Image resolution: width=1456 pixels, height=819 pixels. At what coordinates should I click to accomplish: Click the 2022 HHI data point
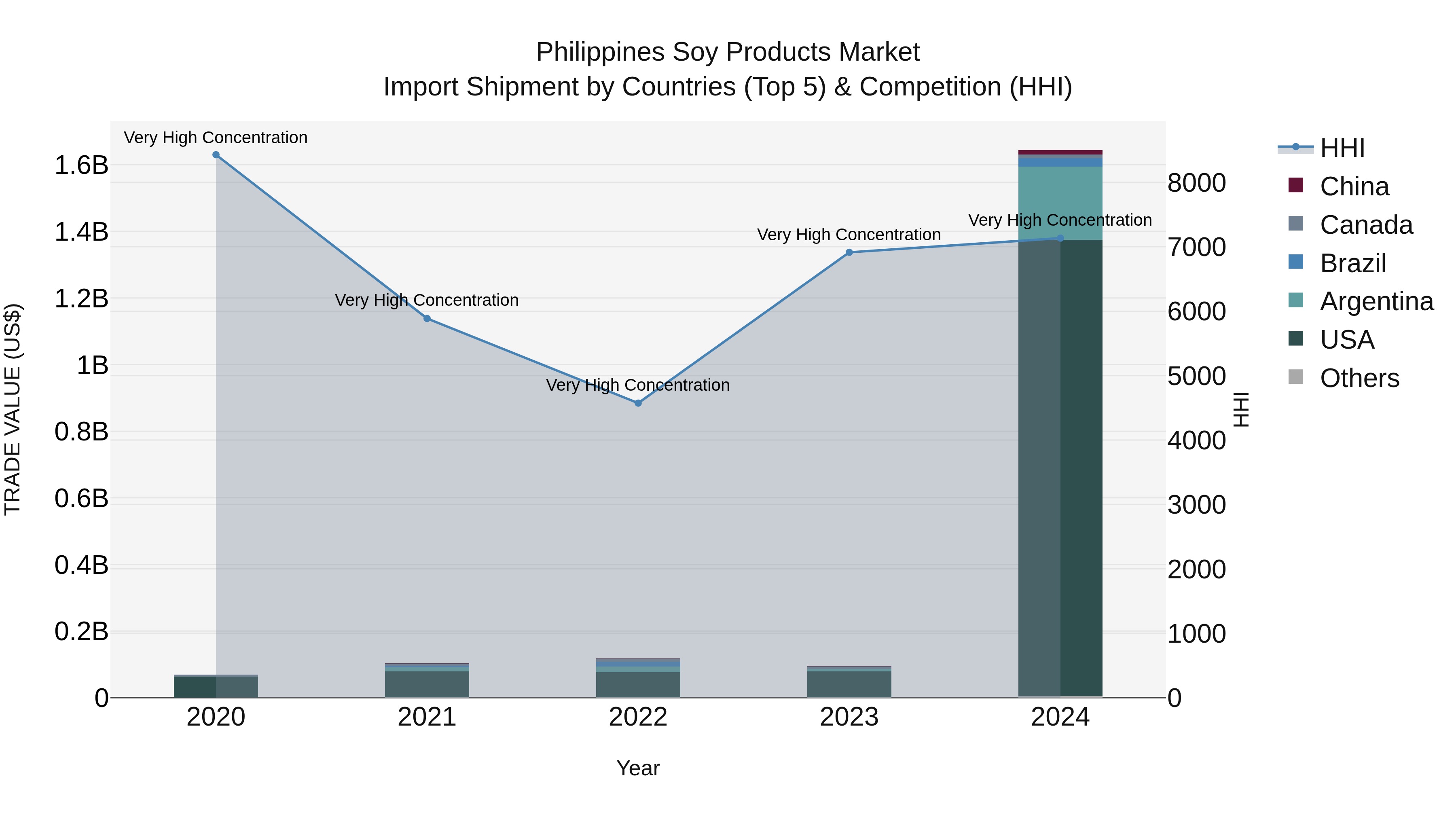tap(638, 403)
